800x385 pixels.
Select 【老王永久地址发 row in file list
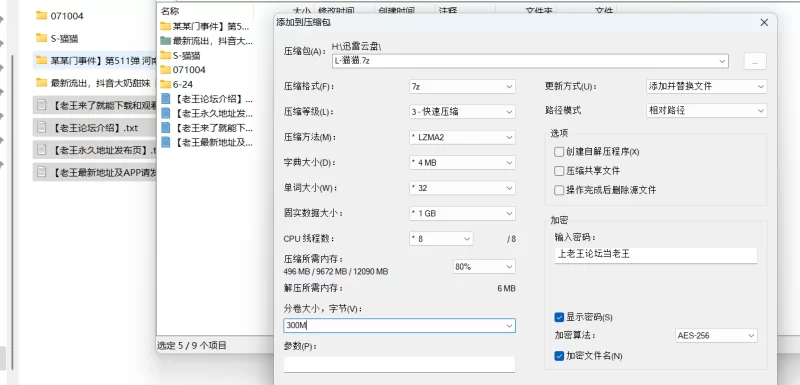[x=206, y=113]
